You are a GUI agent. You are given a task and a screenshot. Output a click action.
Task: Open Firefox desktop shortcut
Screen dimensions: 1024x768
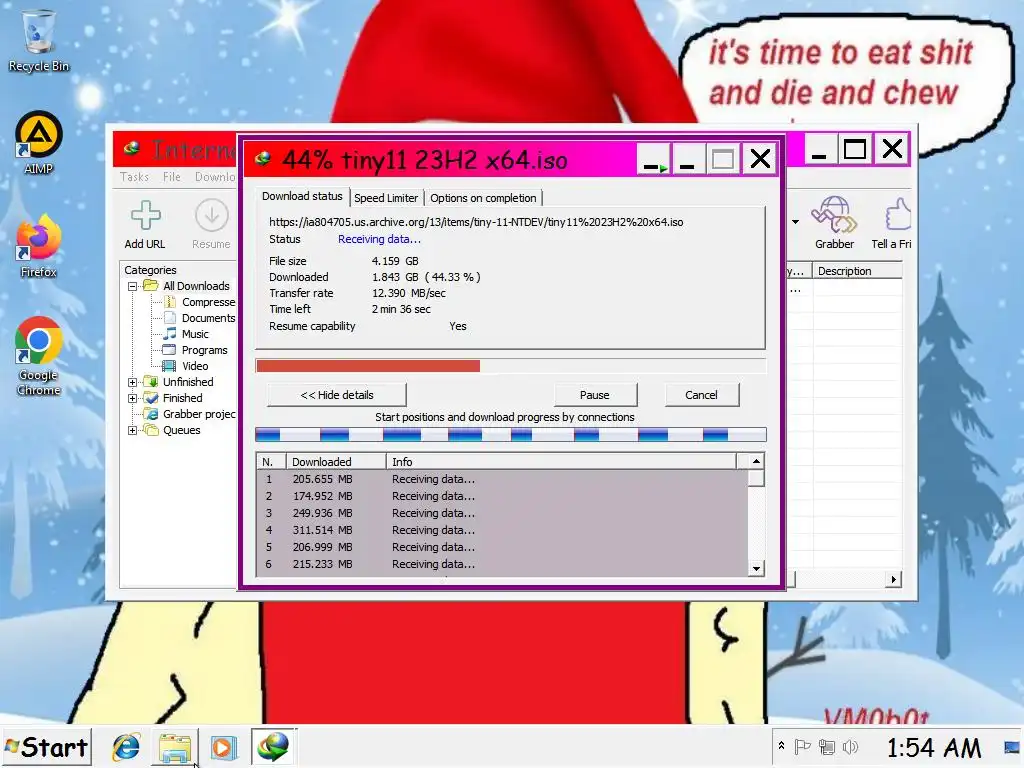tap(39, 246)
